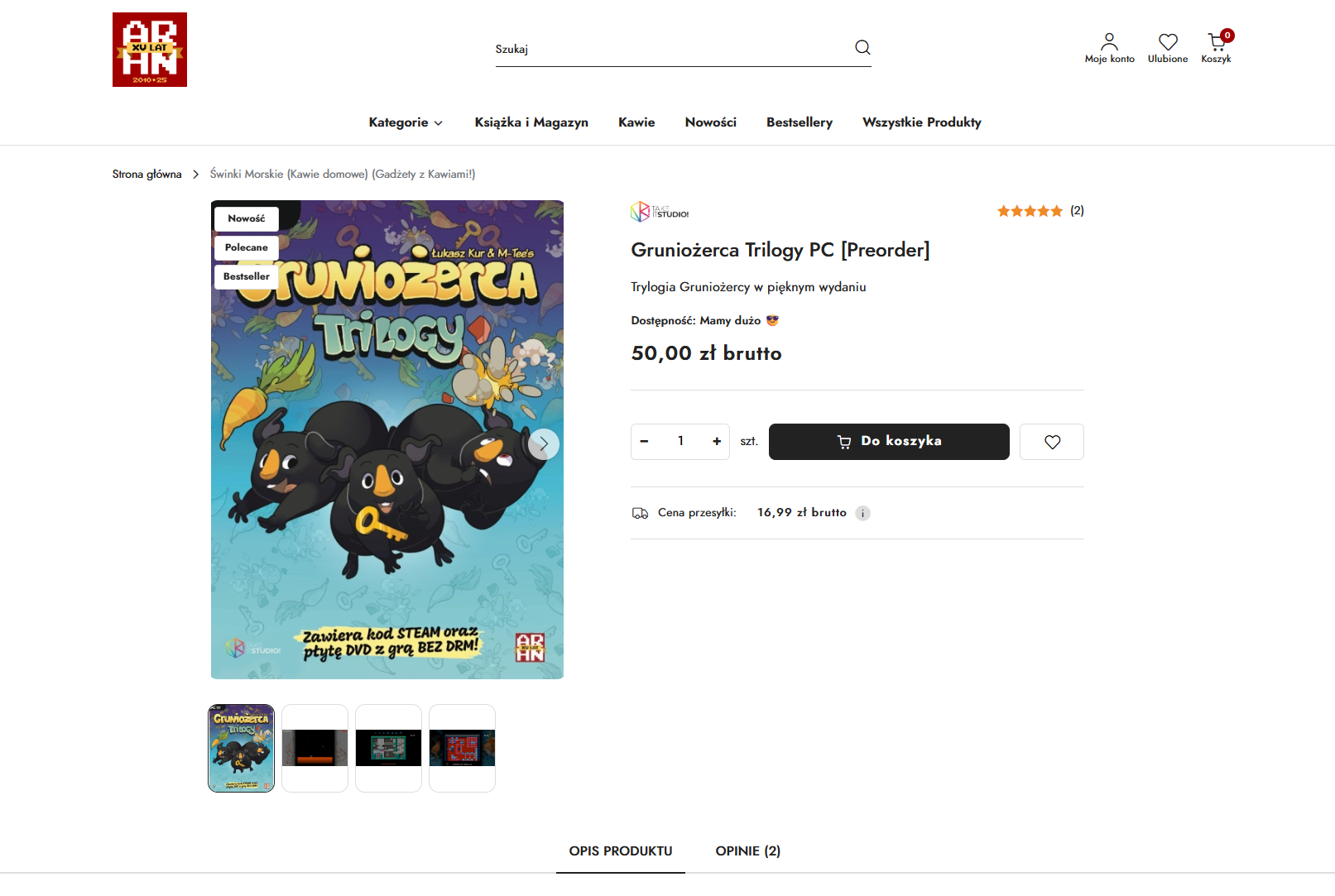The width and height of the screenshot is (1335, 896).
Task: Decrease quantity with minus button
Action: [644, 442]
